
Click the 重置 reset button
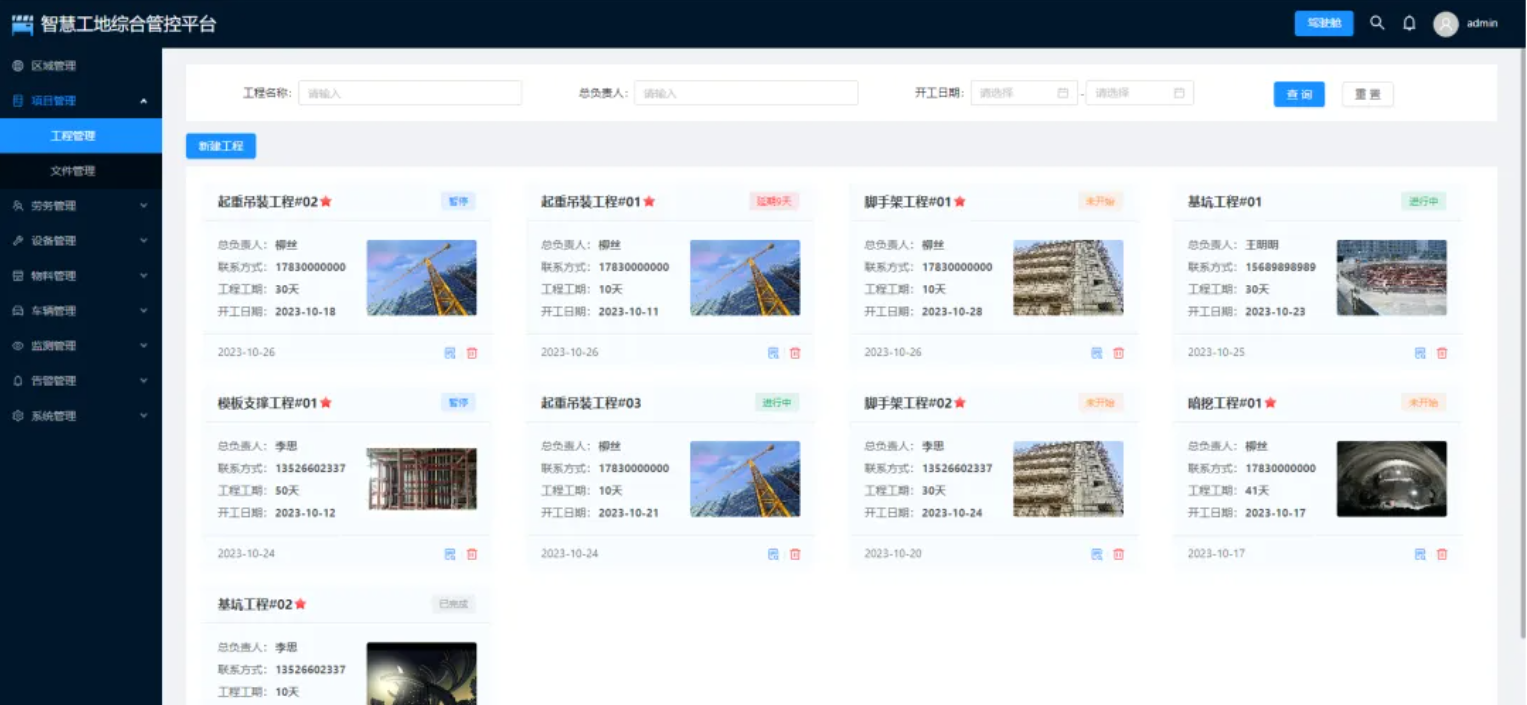(x=1367, y=94)
